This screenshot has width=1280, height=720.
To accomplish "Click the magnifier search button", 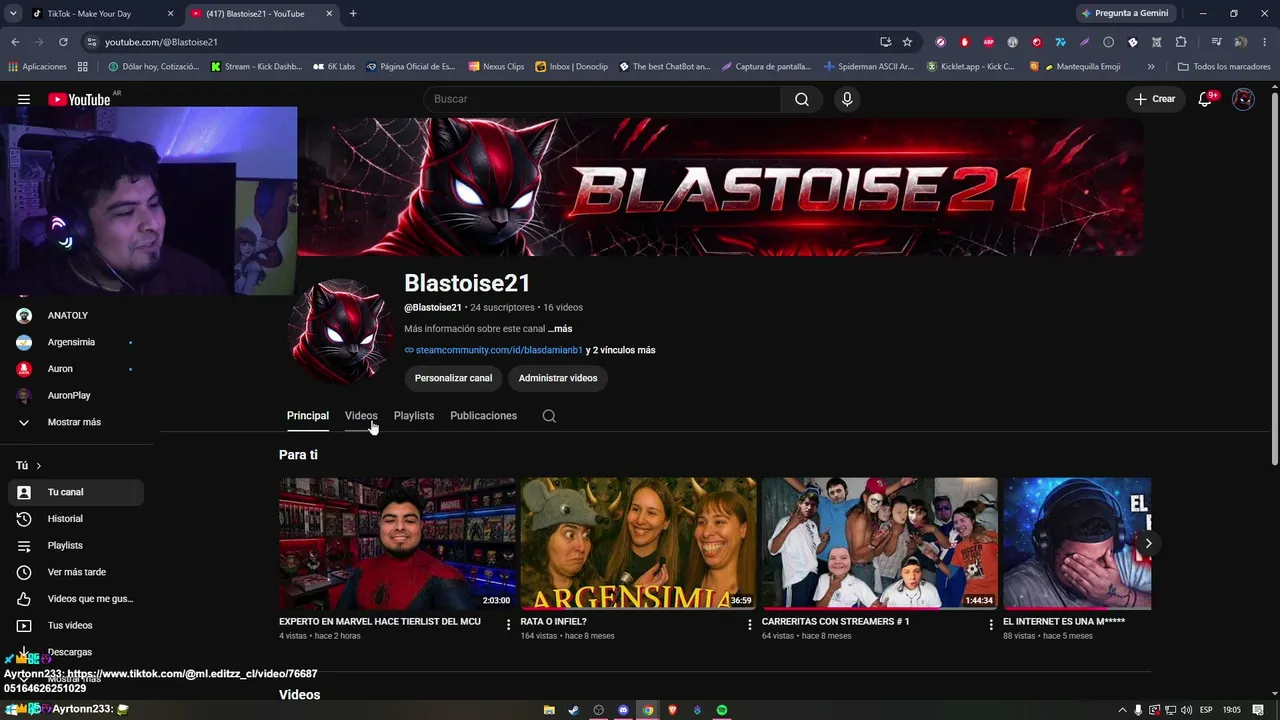I will coord(802,99).
